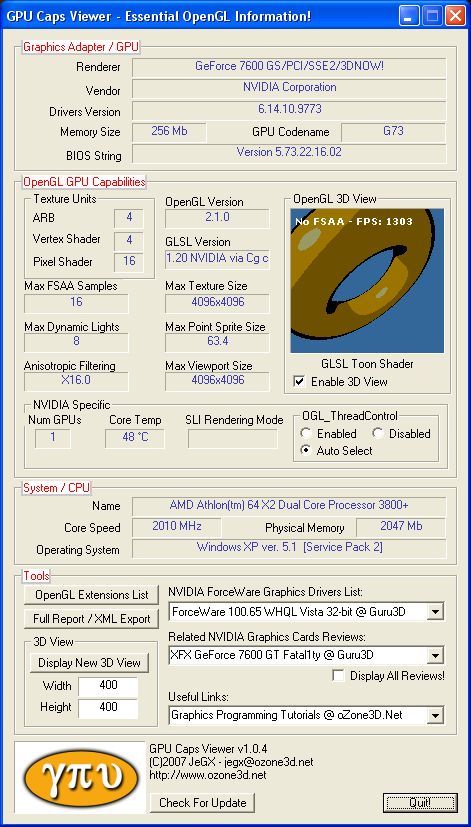Viewport: 471px width, 827px height.
Task: Click the Num GPUs value 1
Action: (53, 439)
